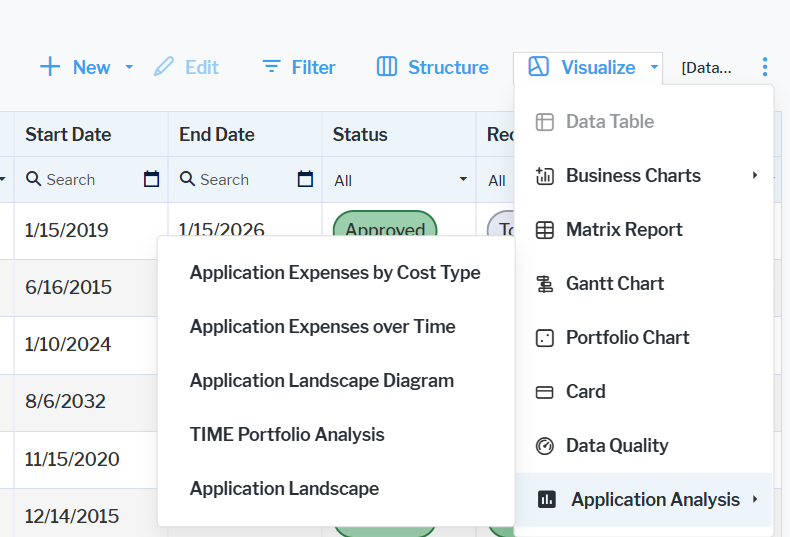Open Application Landscape Diagram

point(322,381)
